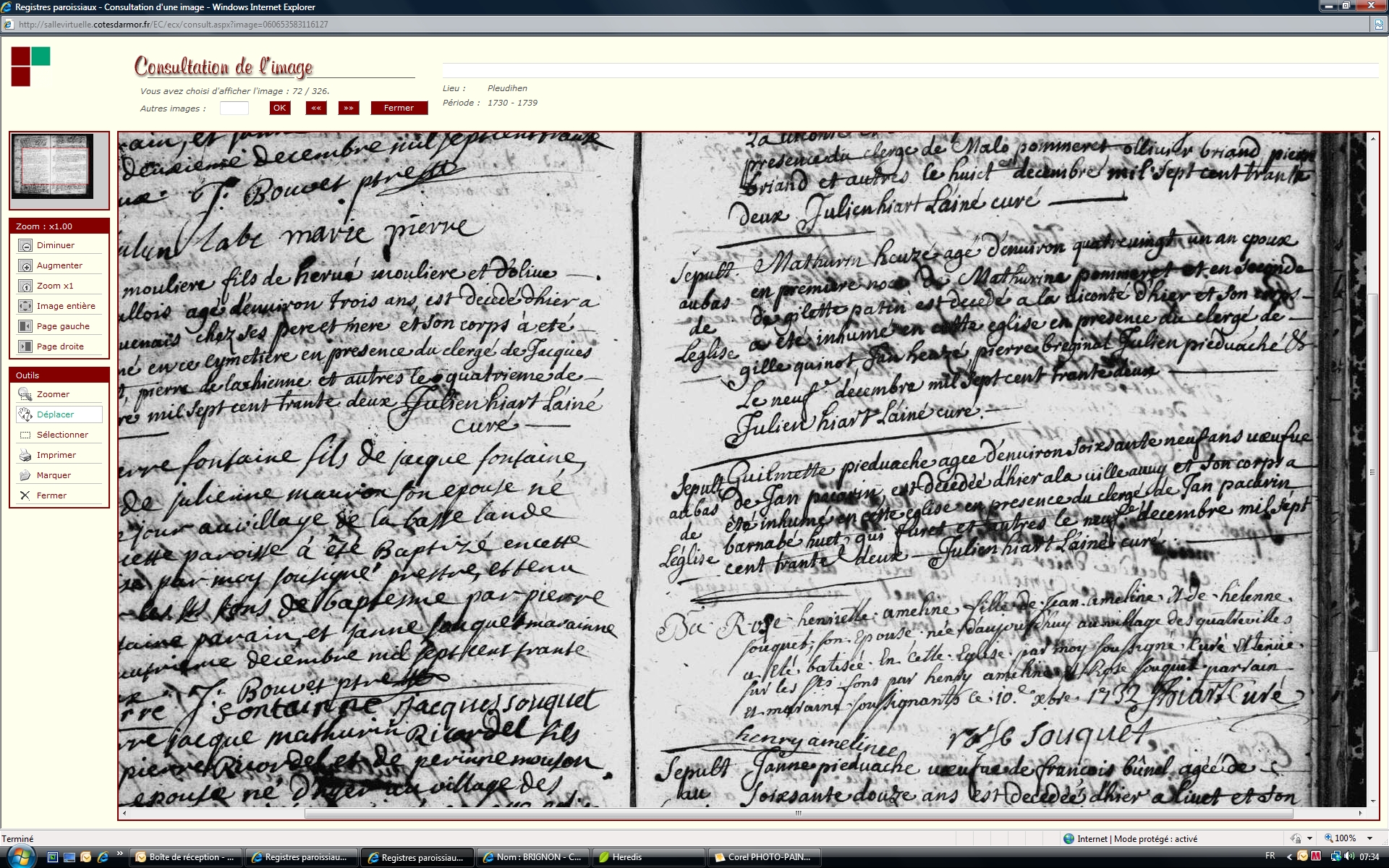Go to previous image with « button

pos(316,109)
